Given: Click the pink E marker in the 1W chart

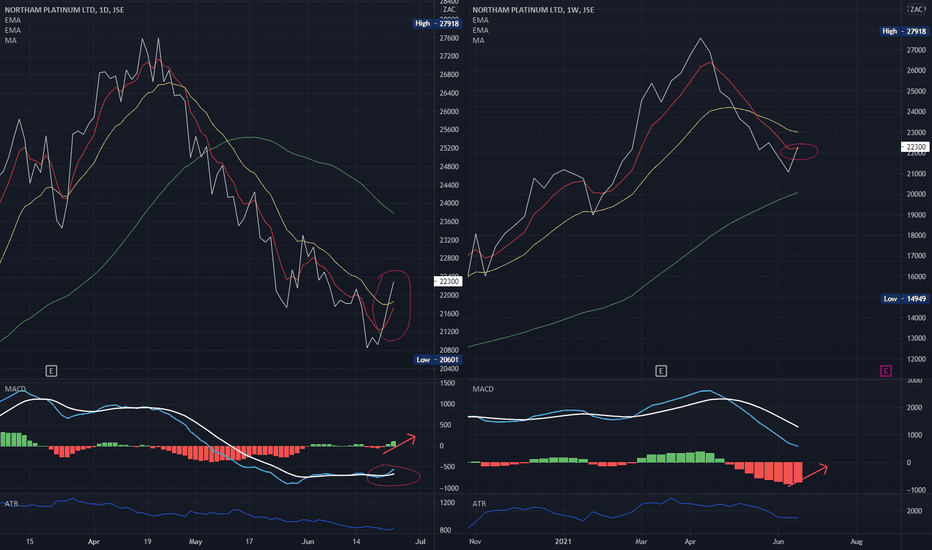Looking at the screenshot, I should pyautogui.click(x=886, y=371).
